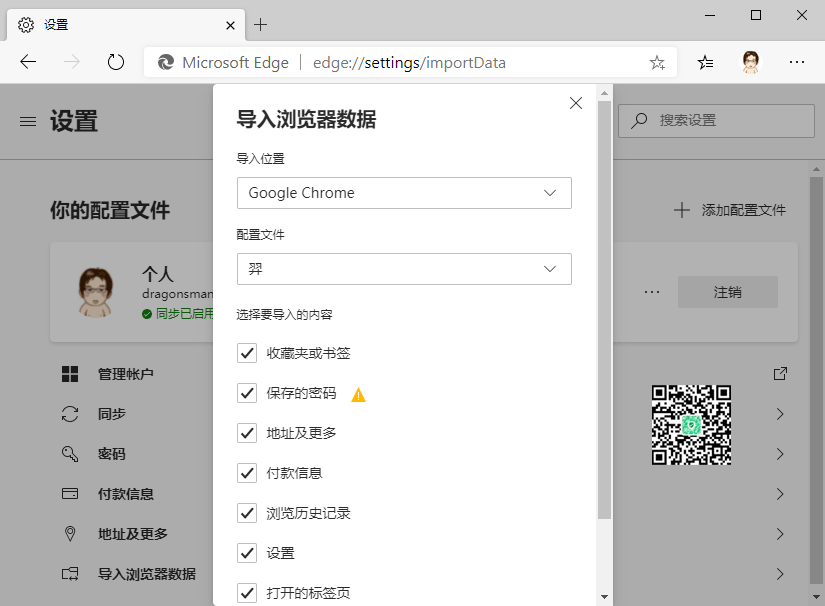Uncheck the 地址及更多 checkbox in dialog
This screenshot has width=825, height=606.
click(x=247, y=433)
